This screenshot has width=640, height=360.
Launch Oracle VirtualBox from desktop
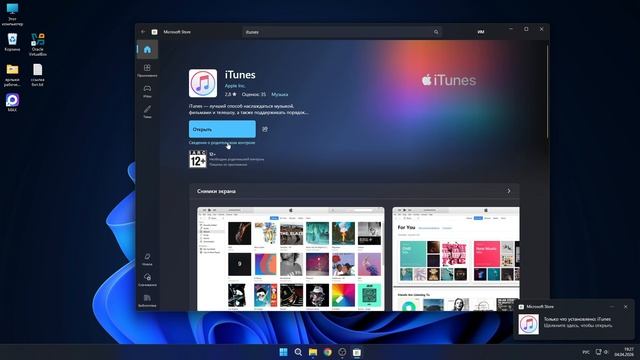[38, 44]
